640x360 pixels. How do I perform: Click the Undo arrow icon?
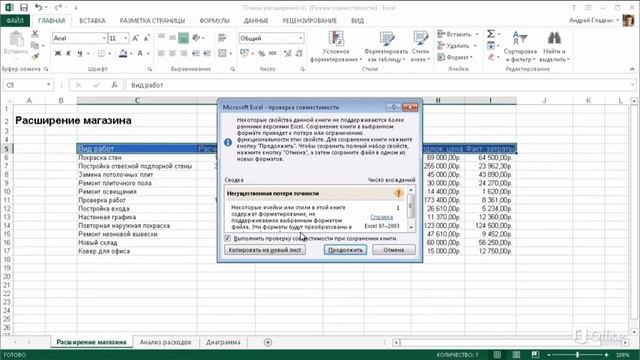(x=38, y=7)
